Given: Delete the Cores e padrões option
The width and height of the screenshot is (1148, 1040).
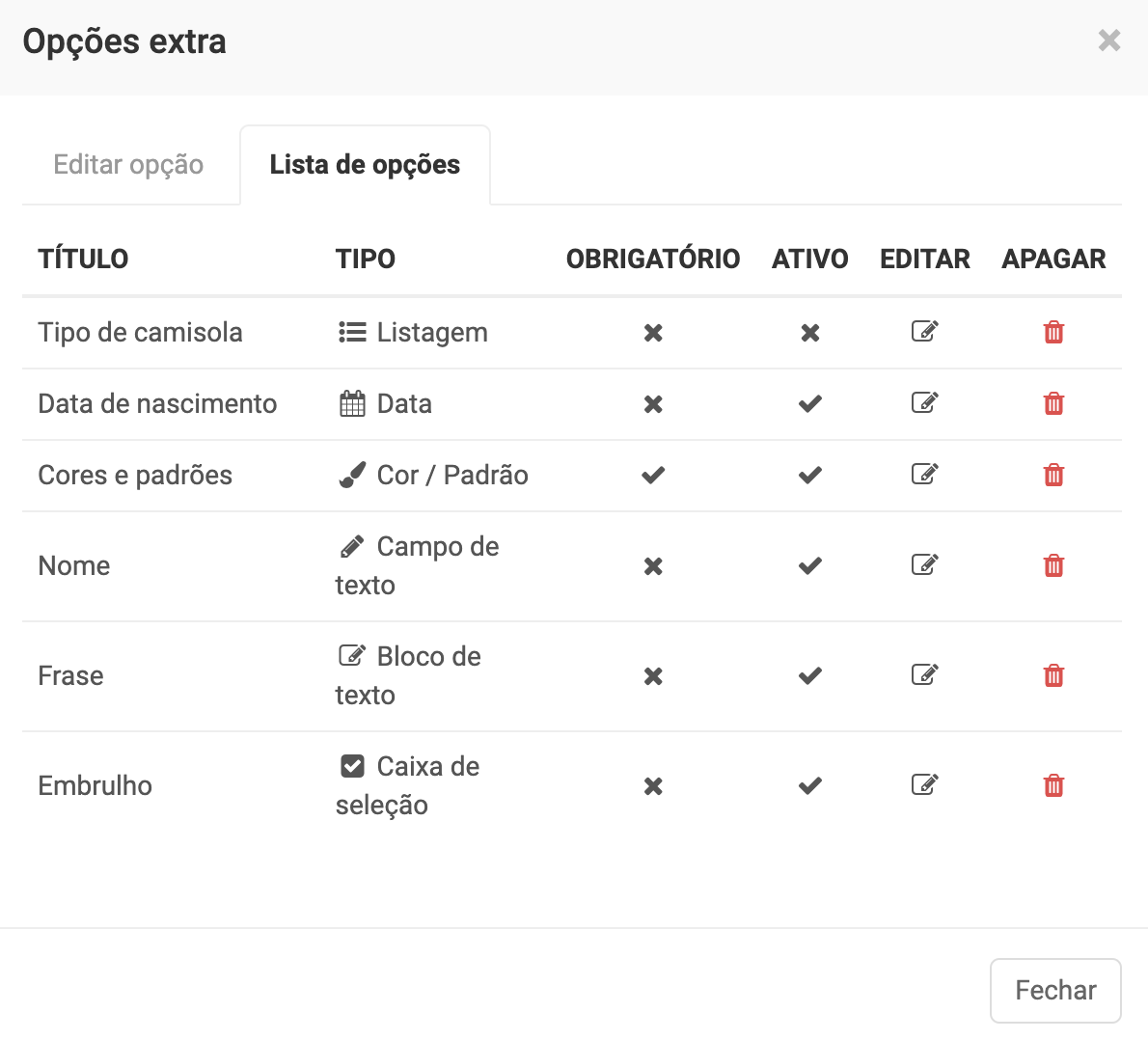Looking at the screenshot, I should [1053, 475].
